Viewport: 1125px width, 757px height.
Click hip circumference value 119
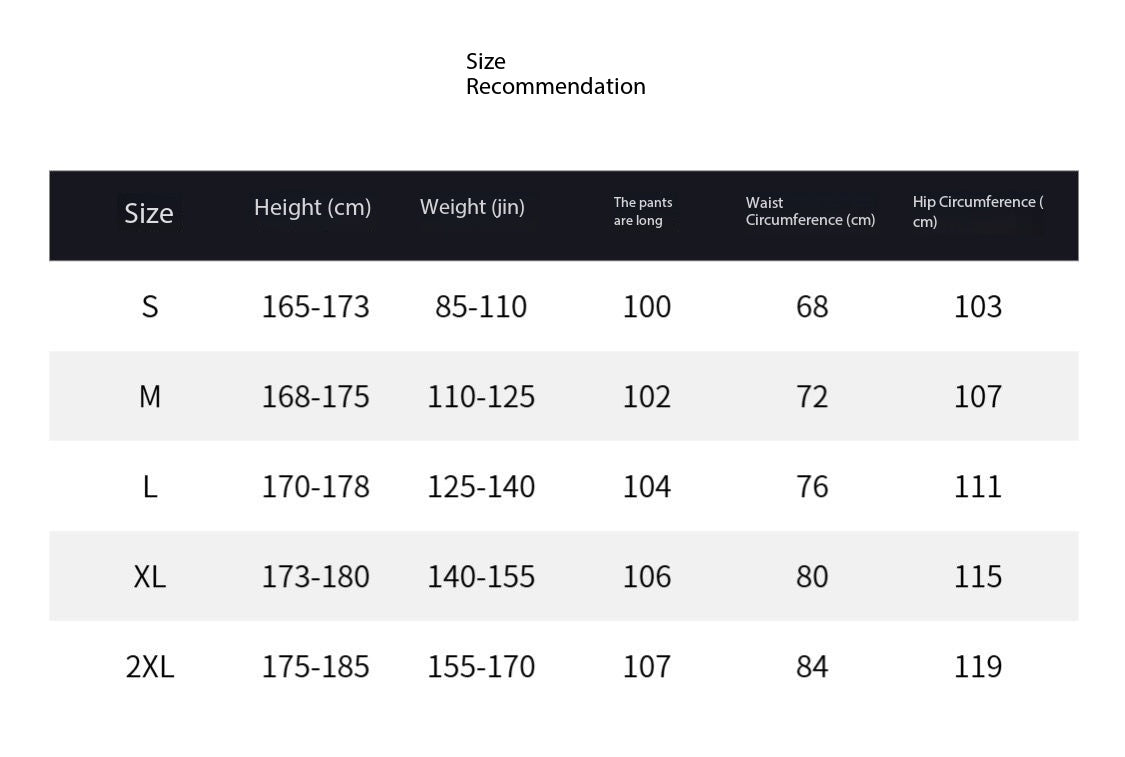[978, 667]
